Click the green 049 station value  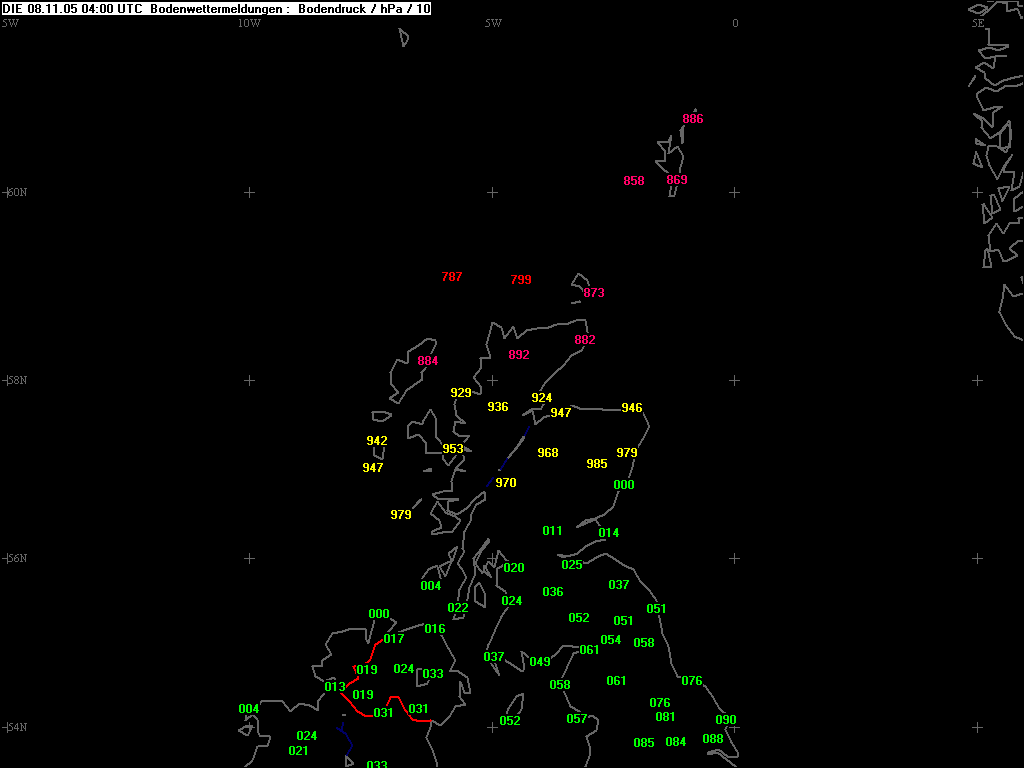click(540, 662)
